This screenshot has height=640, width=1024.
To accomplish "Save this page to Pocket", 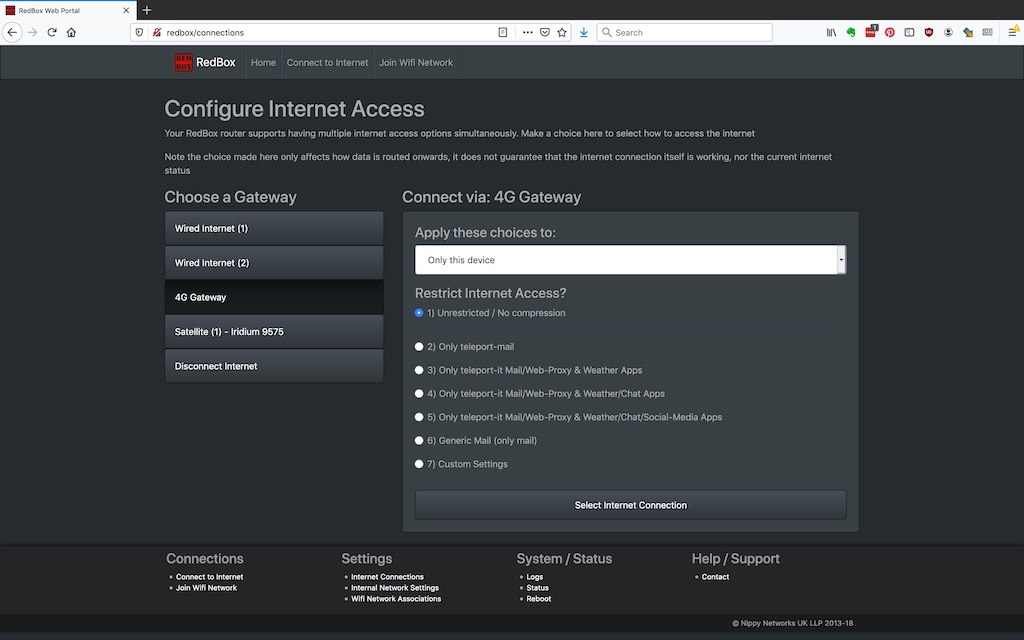I will point(545,32).
